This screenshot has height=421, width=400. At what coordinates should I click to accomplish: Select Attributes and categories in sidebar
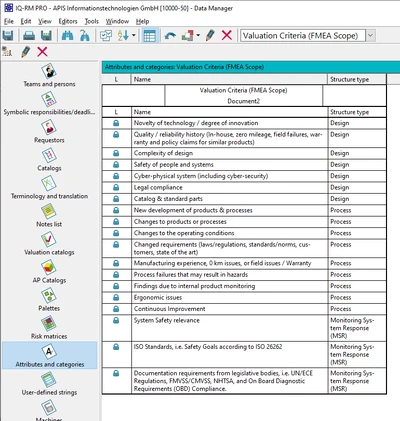pyautogui.click(x=49, y=355)
